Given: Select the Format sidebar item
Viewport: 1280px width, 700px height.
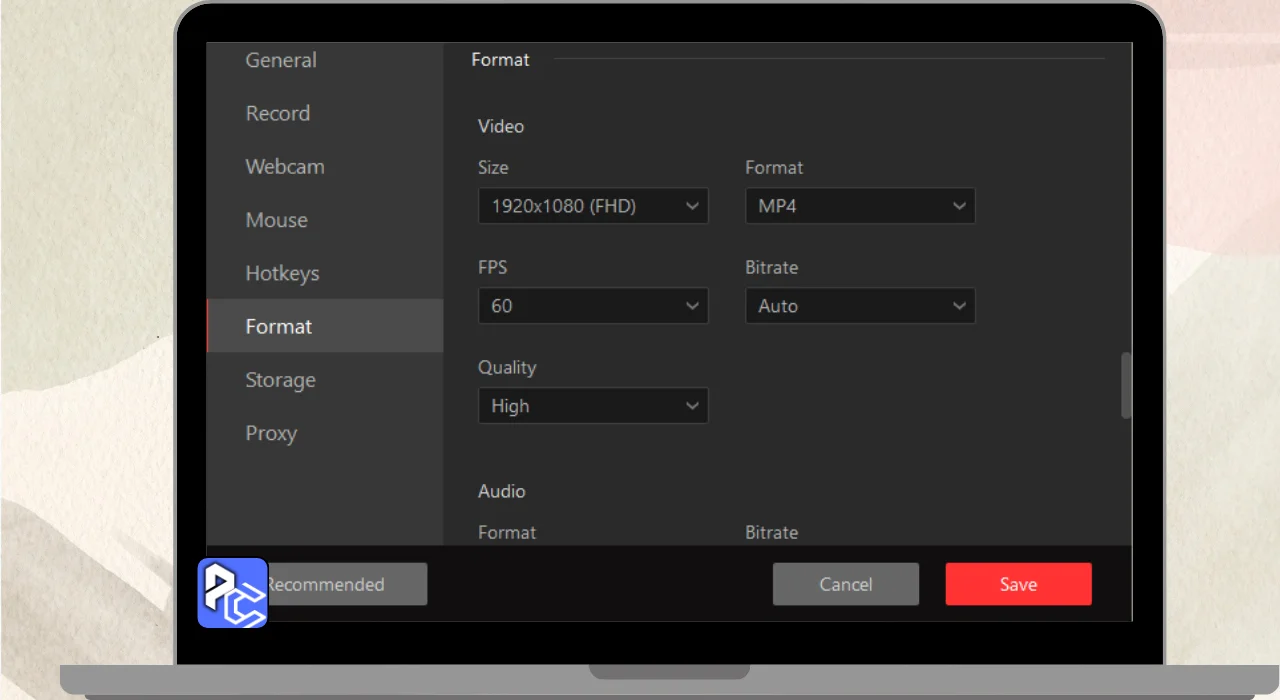Looking at the screenshot, I should (279, 327).
